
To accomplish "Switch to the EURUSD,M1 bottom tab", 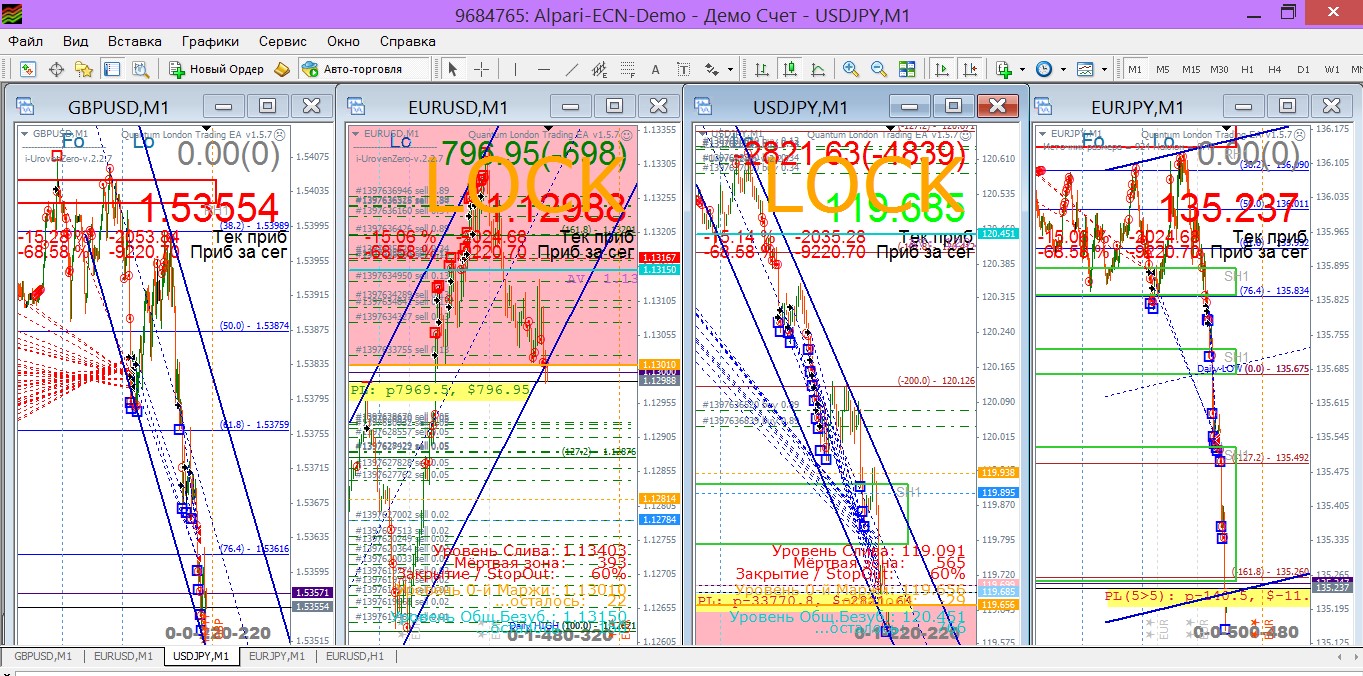I will 124,656.
